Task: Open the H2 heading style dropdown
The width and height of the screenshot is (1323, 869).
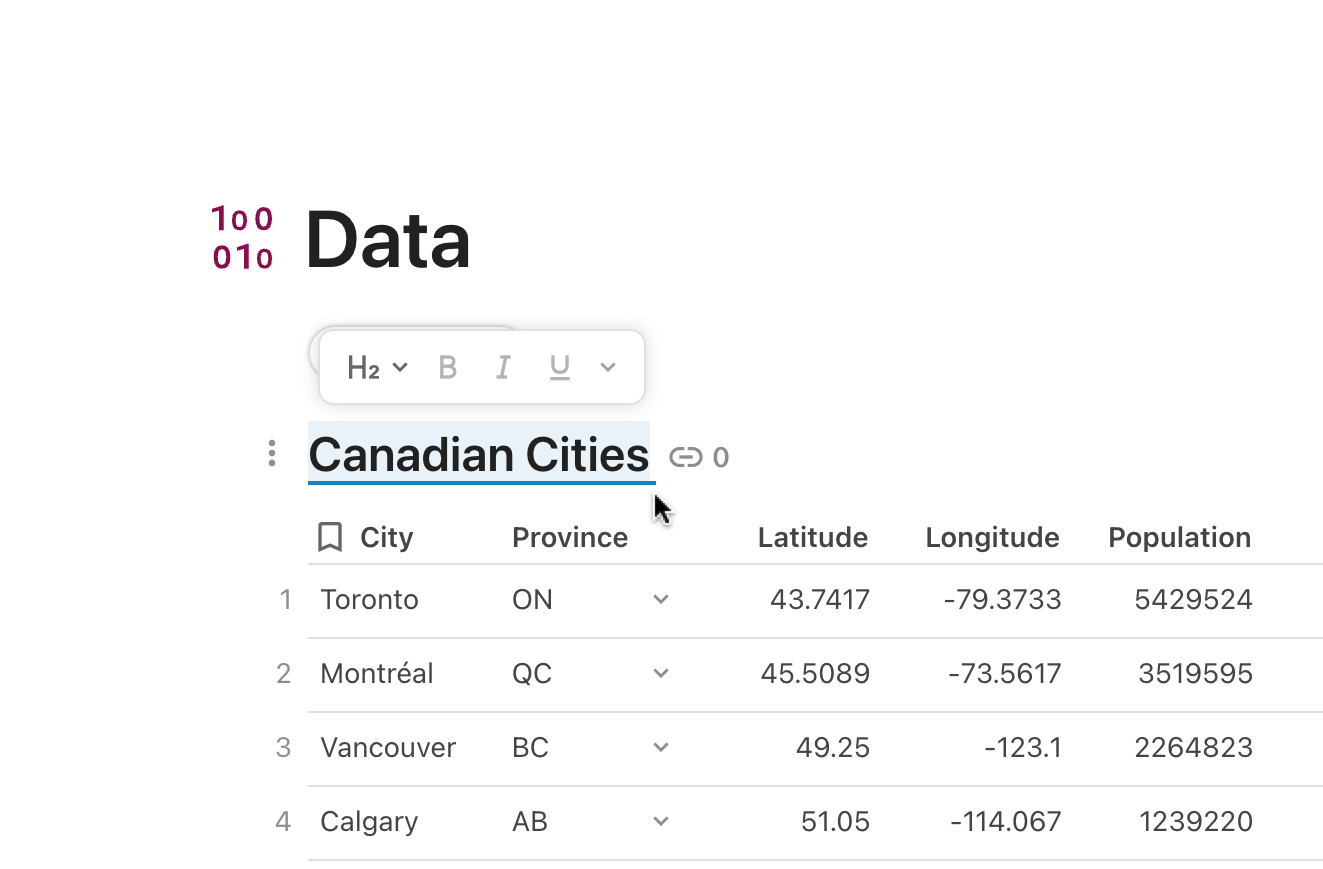Action: [377, 368]
